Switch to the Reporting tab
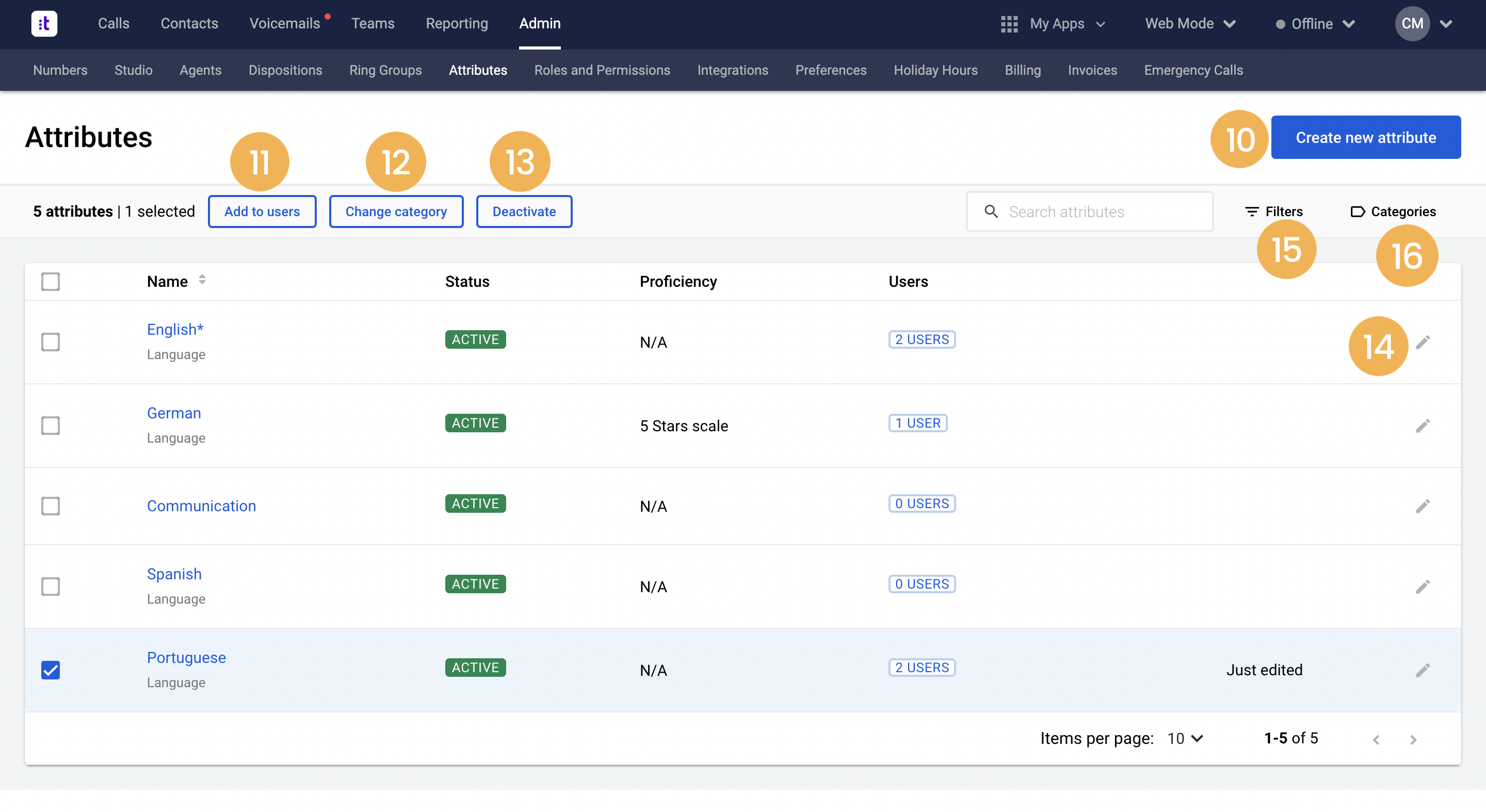This screenshot has width=1486, height=812. [x=457, y=24]
